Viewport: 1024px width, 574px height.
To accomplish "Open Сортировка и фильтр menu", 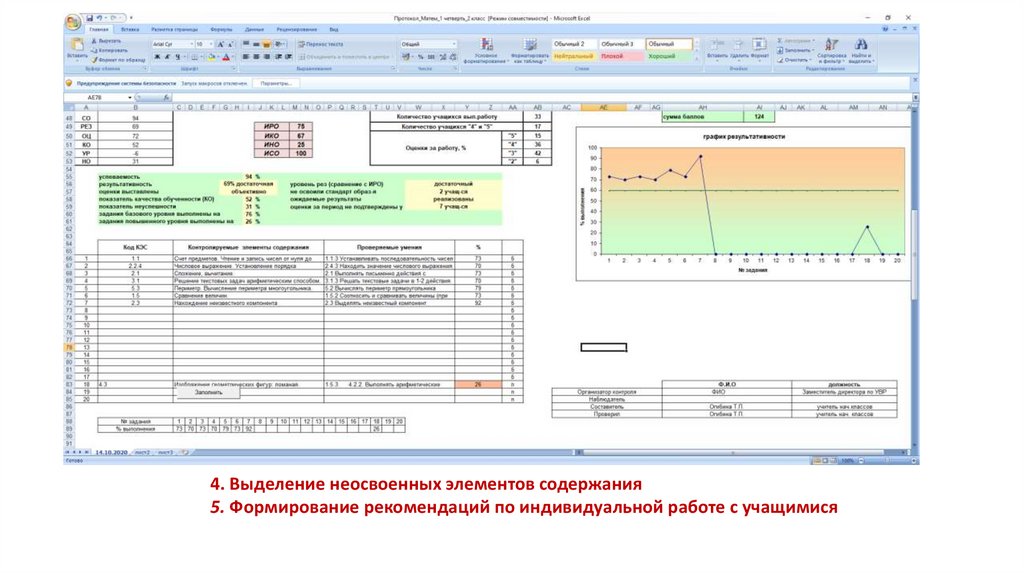I will (x=831, y=50).
